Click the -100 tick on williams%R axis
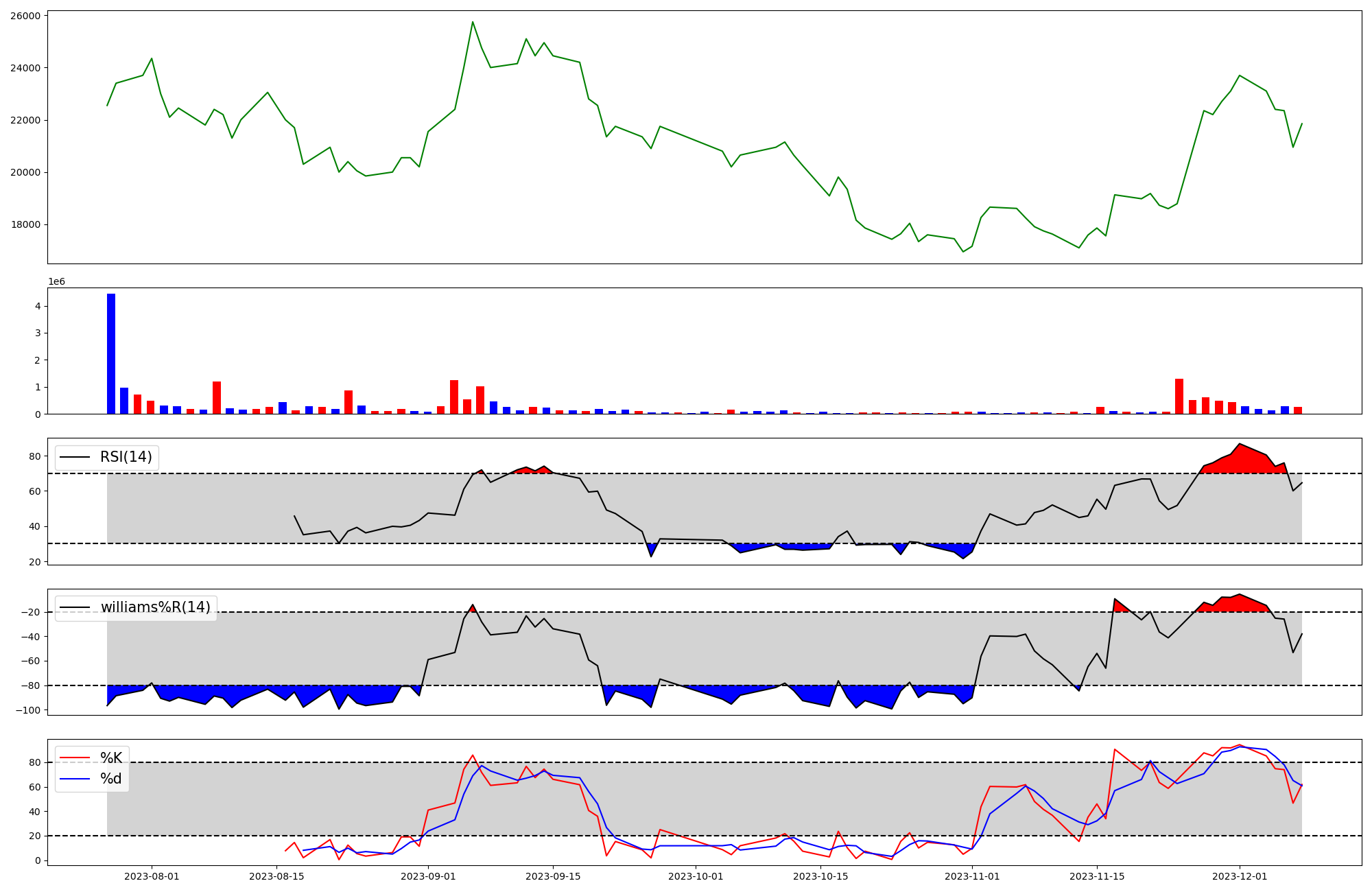 (27, 710)
